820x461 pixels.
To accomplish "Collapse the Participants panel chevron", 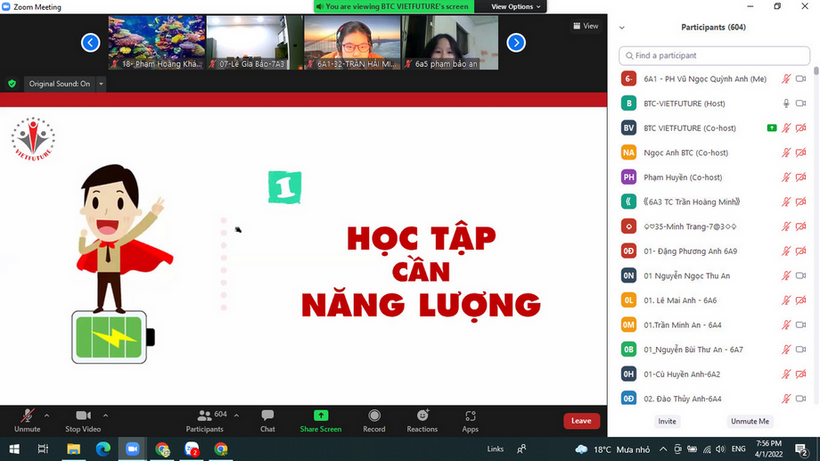I will (623, 28).
